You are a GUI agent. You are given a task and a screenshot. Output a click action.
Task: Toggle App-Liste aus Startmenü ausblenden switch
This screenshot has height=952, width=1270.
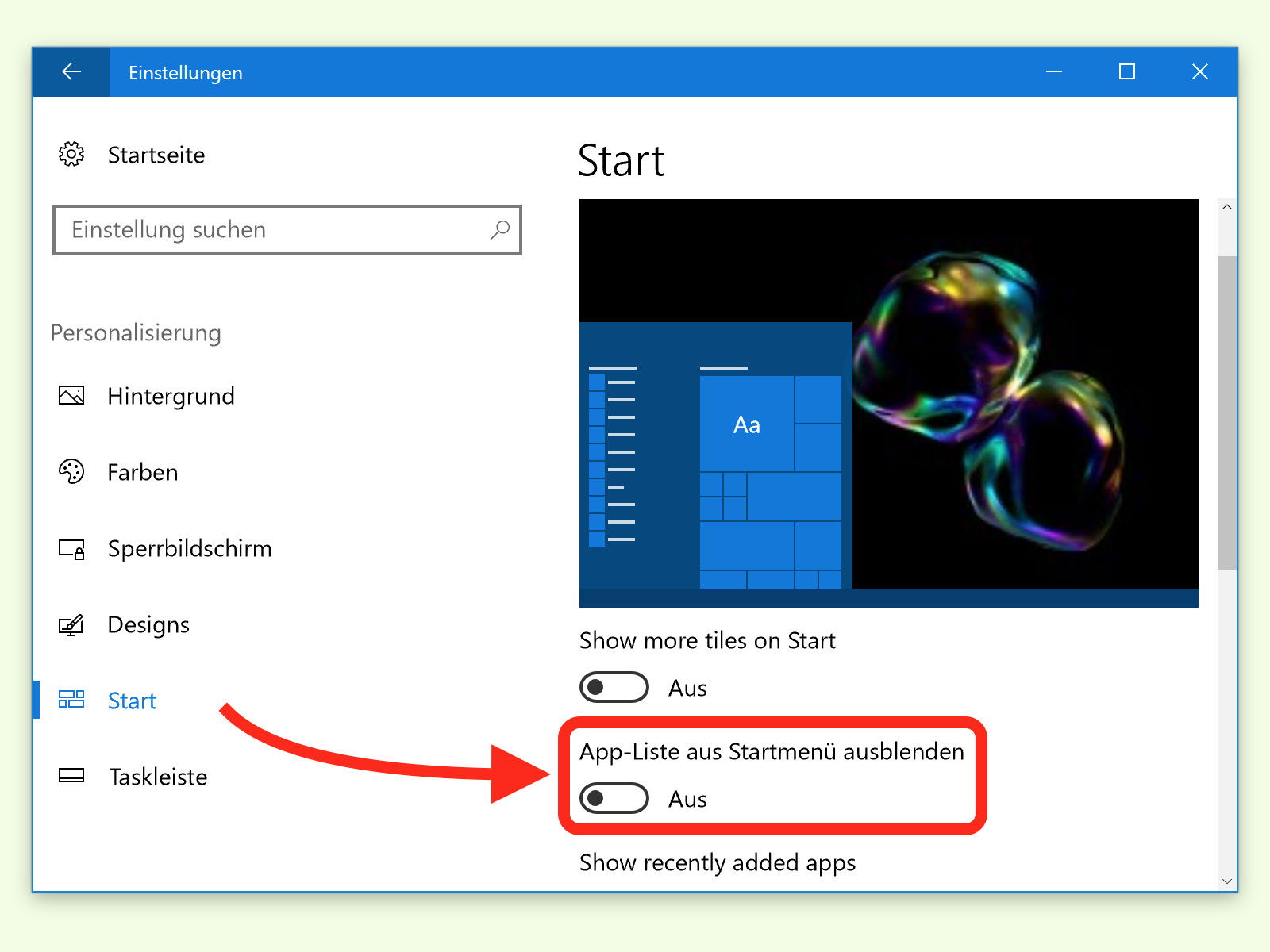[x=614, y=798]
